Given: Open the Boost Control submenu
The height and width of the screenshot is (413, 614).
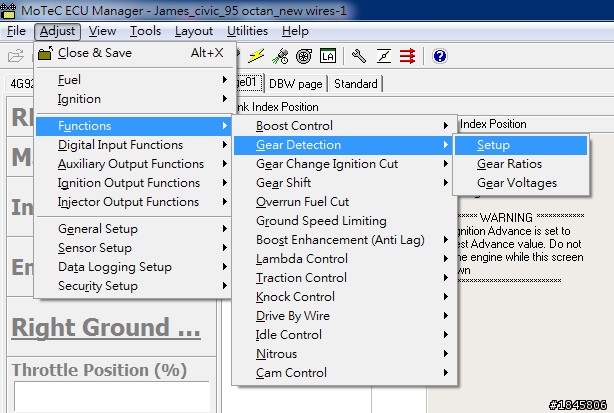Looking at the screenshot, I should click(343, 126).
